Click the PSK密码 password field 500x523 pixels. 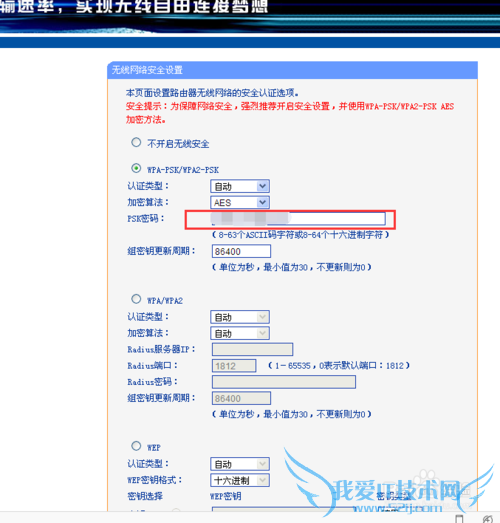pyautogui.click(x=299, y=219)
